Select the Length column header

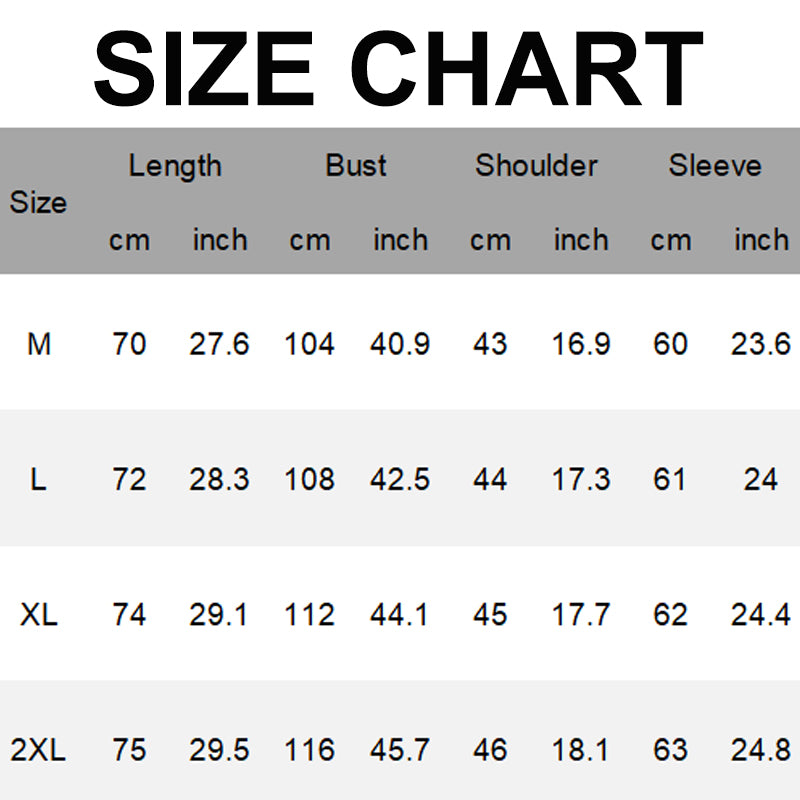click(x=175, y=166)
